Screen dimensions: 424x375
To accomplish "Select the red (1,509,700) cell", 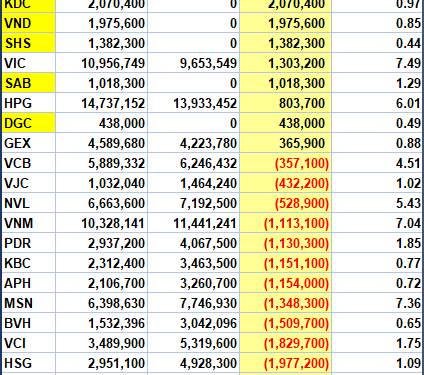I will 286,323.
